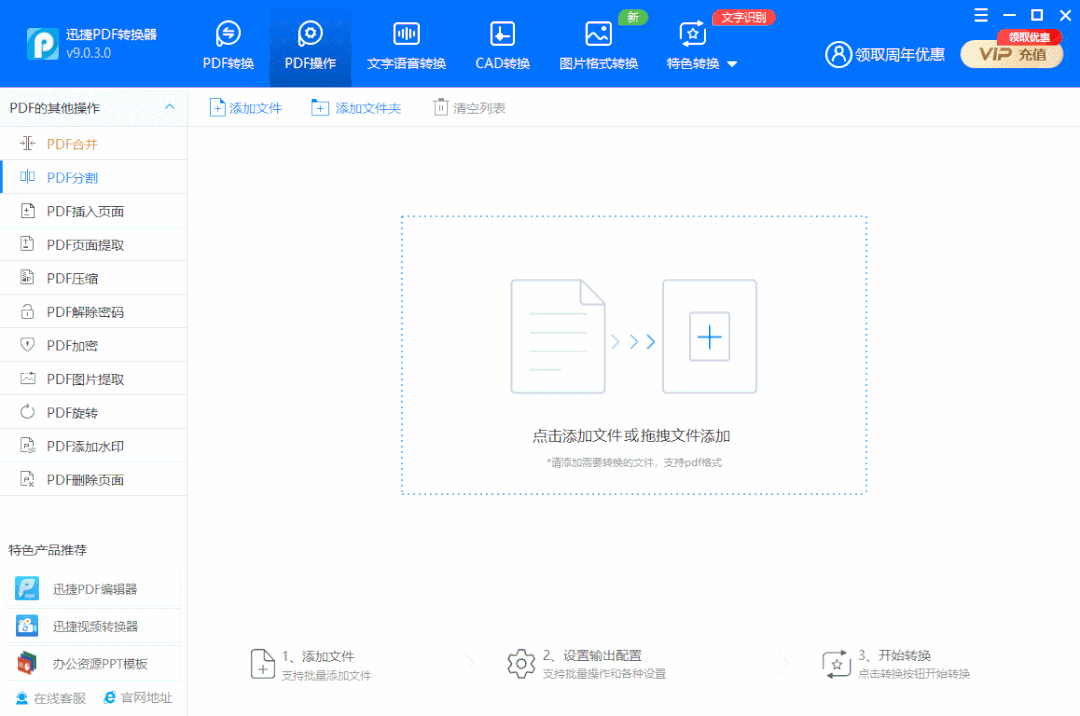Click the PDF图片提取 image icon
Screen dimensions: 1080x716
point(28,378)
